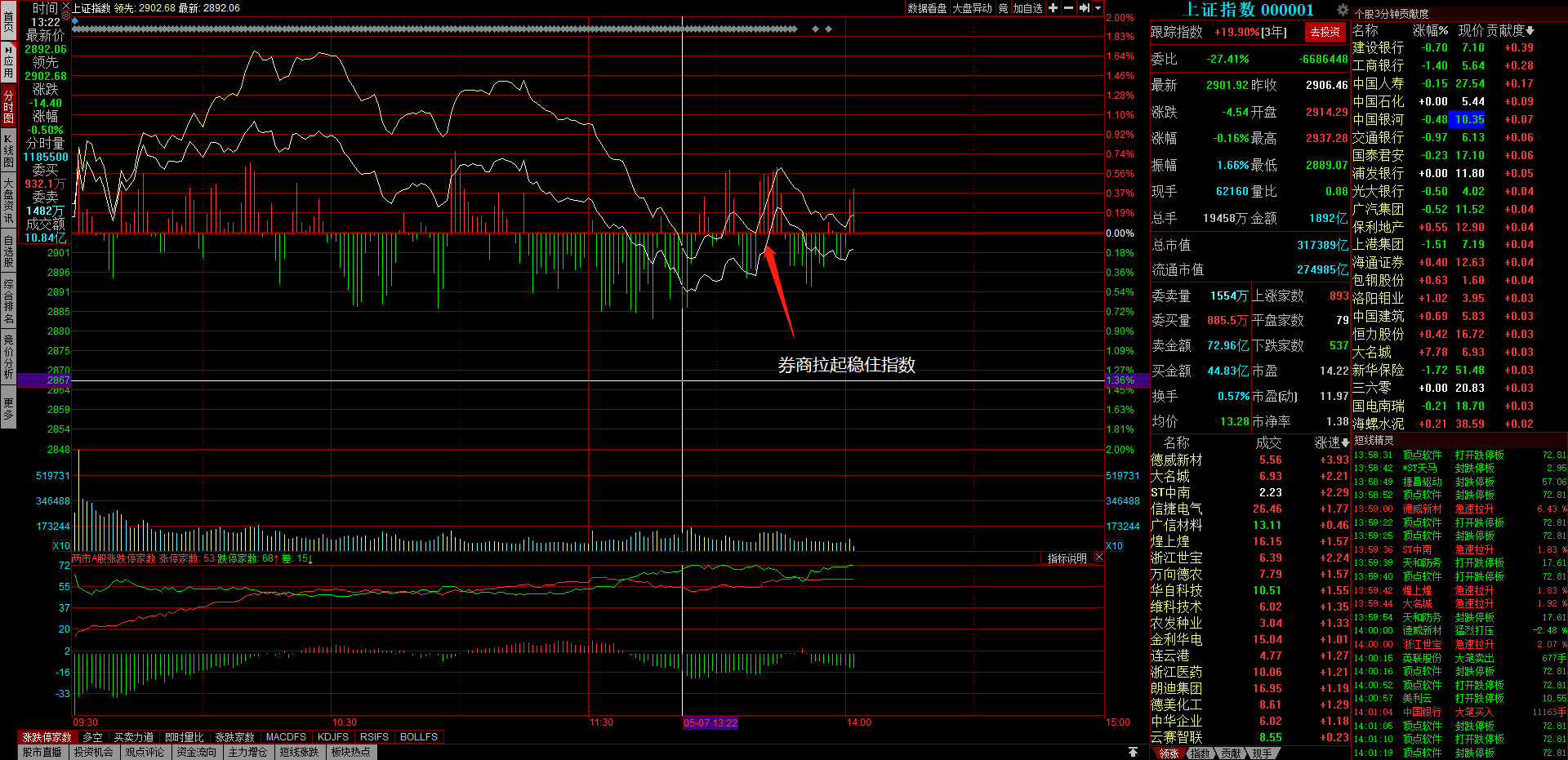Select 竞价分析 in the left sidebar
The width and height of the screenshot is (1568, 760).
(x=8, y=356)
